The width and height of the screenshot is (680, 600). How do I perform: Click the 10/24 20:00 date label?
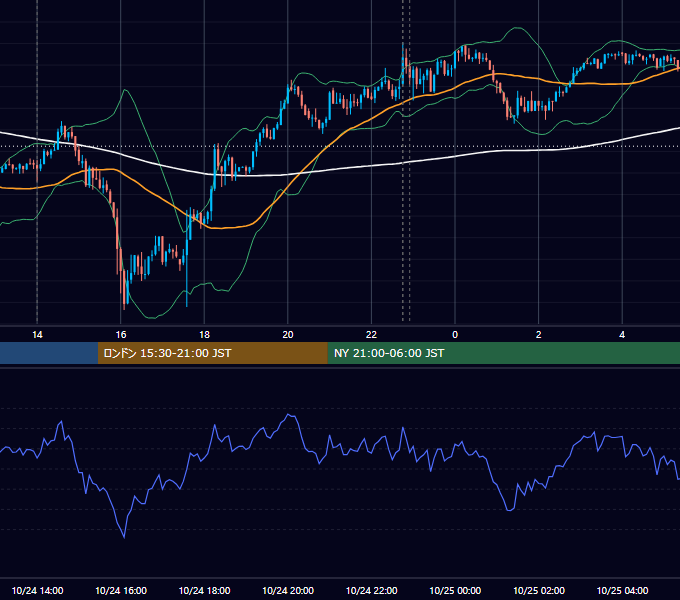pos(288,590)
